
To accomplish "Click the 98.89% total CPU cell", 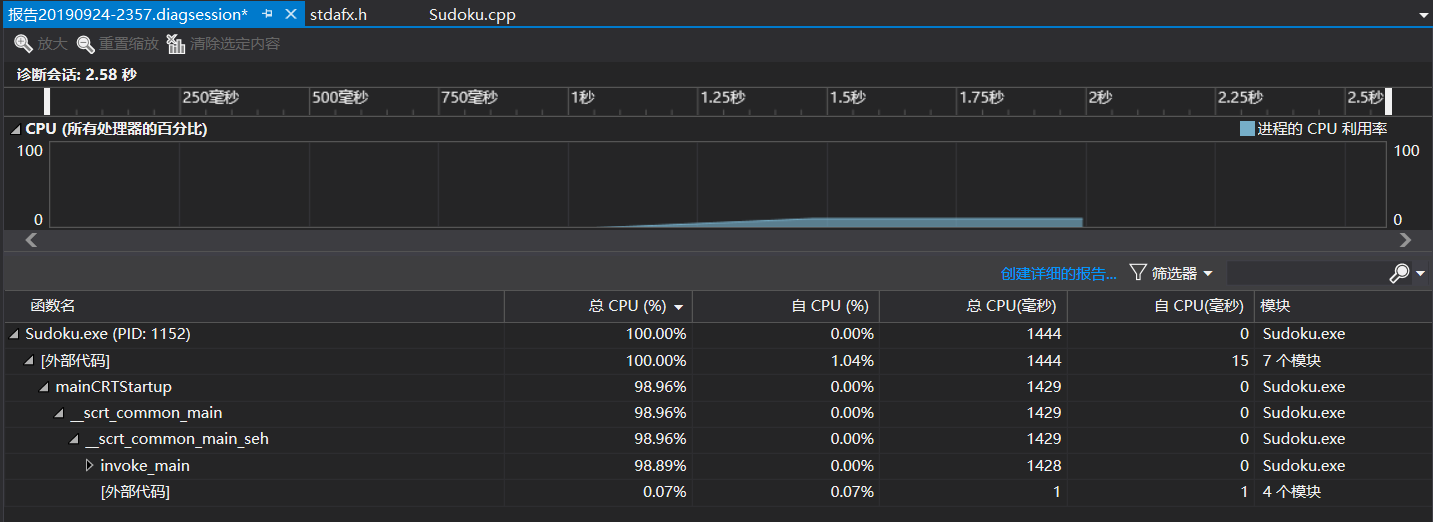I will pyautogui.click(x=660, y=465).
